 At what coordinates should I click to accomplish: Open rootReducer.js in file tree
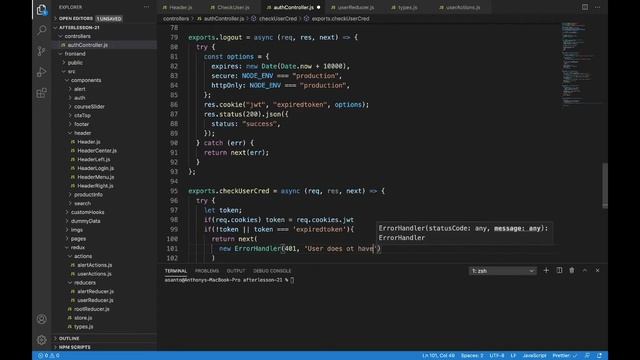tap(91, 309)
